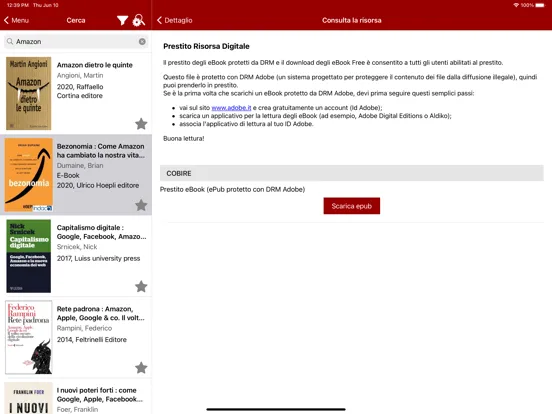Select title Bezonomia : Come Amazon

coord(101,151)
